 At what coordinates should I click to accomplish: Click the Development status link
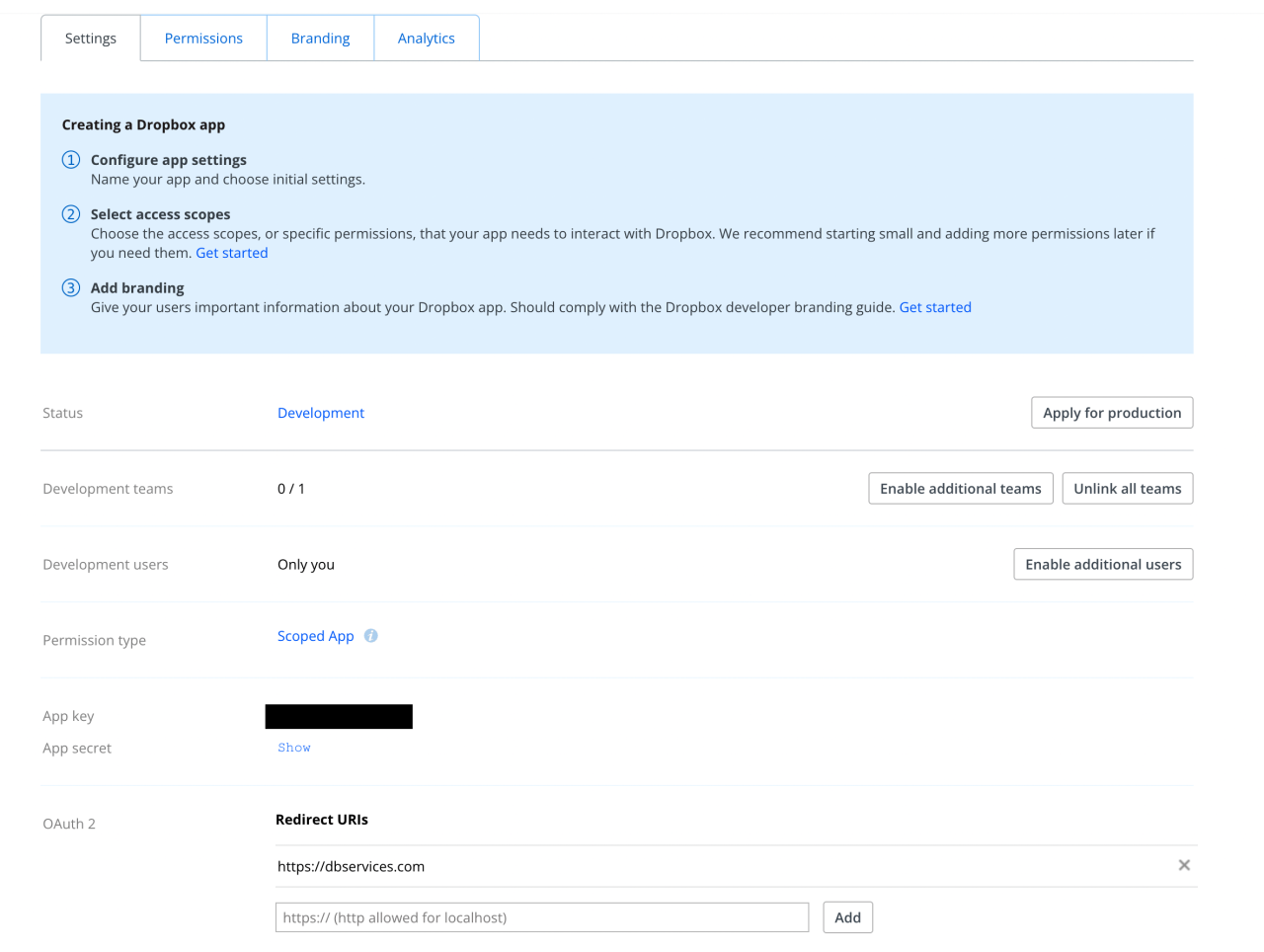321,413
